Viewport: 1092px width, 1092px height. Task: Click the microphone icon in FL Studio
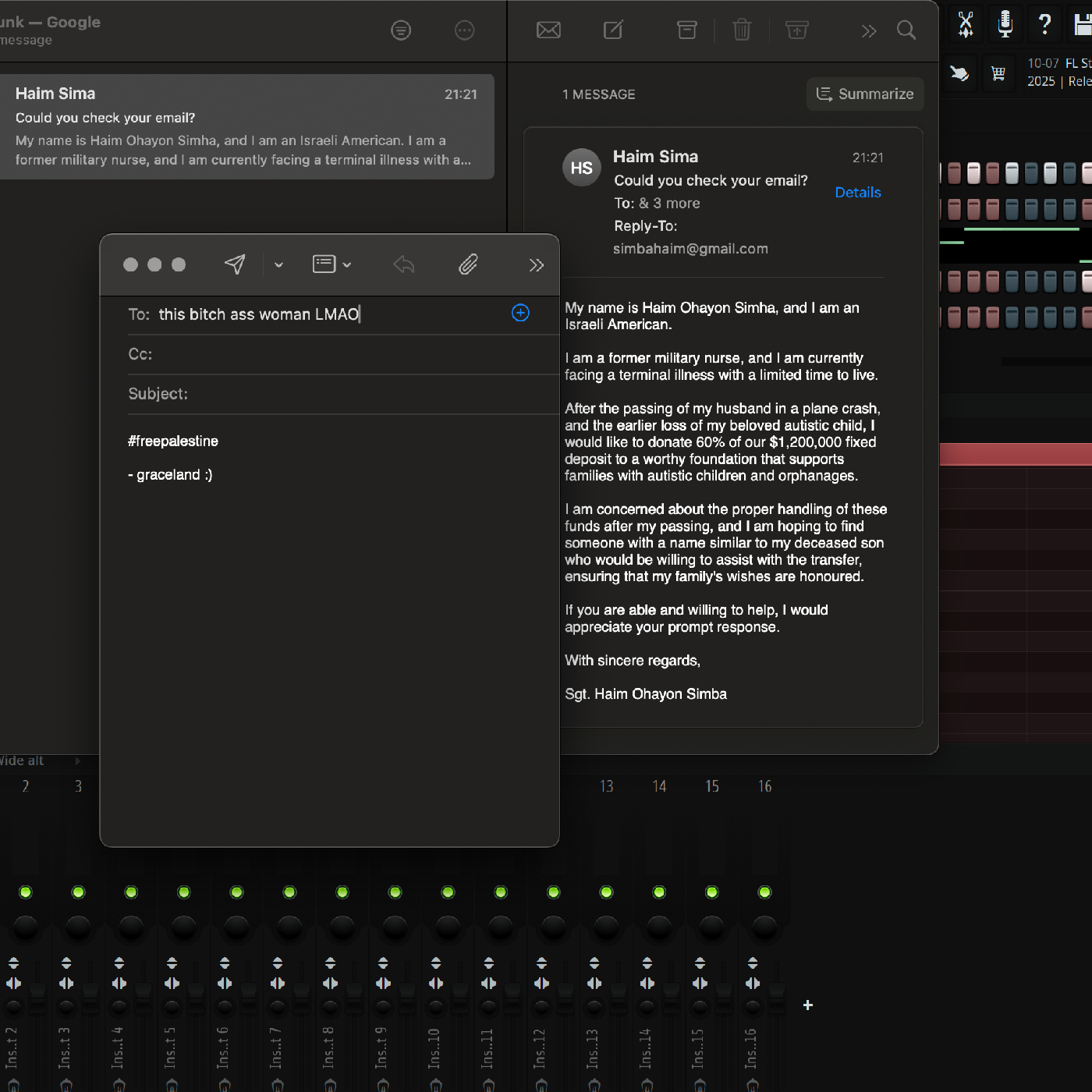(1005, 23)
